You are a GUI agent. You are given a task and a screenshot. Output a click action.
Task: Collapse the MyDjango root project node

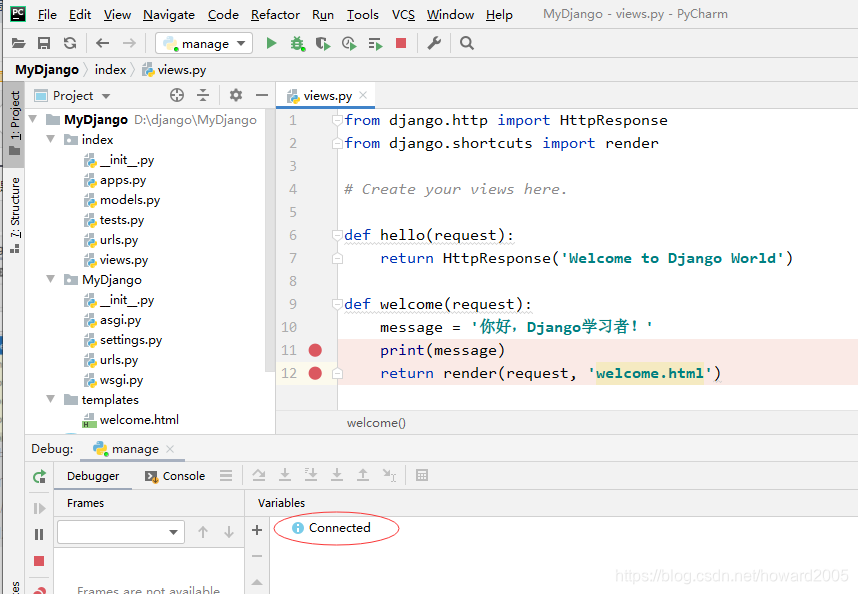pos(33,119)
